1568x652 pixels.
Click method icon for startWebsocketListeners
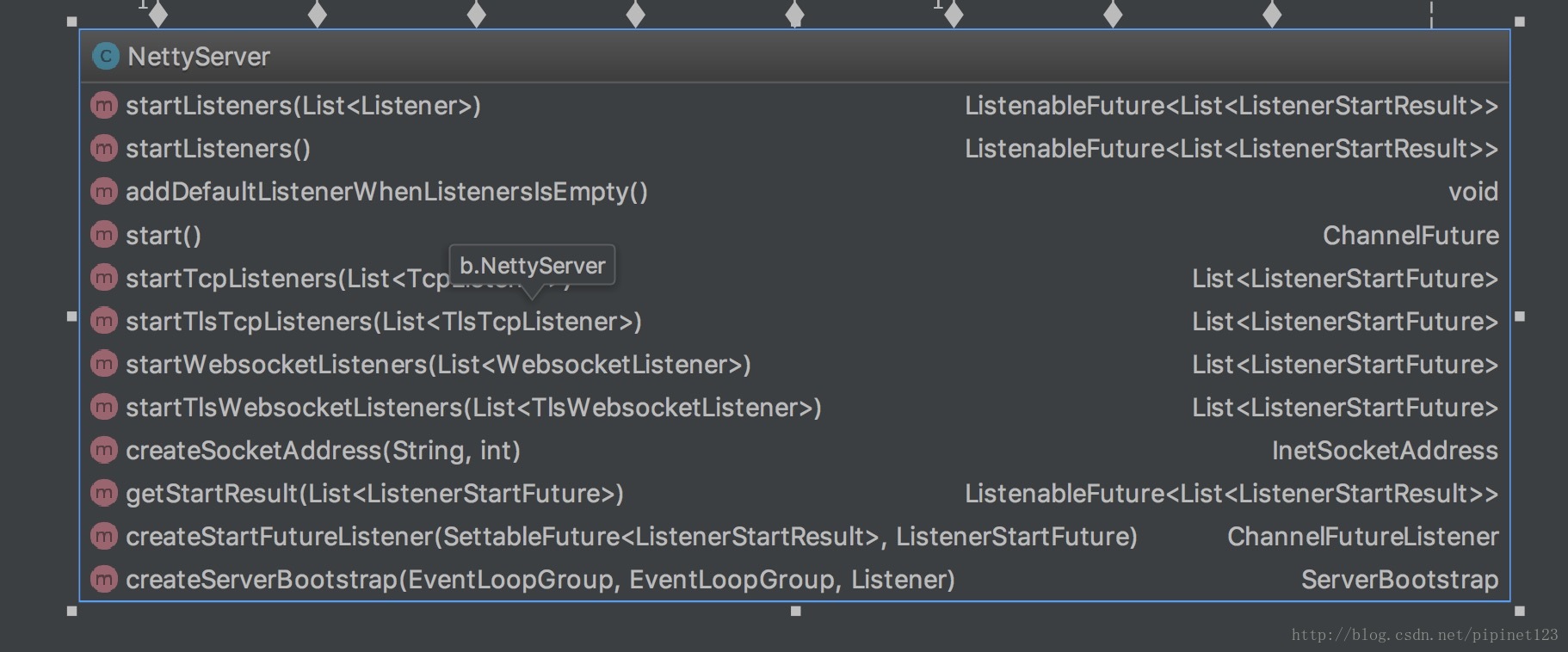click(x=104, y=364)
